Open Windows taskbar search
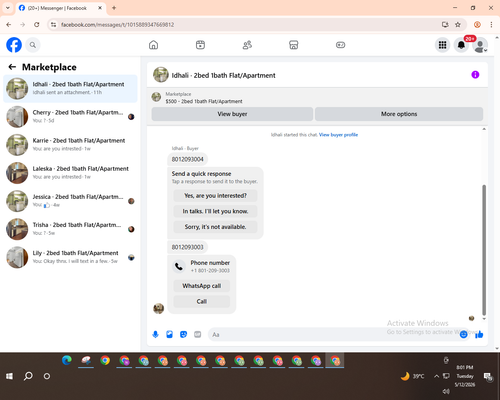This screenshot has height=400, width=500. (28, 376)
